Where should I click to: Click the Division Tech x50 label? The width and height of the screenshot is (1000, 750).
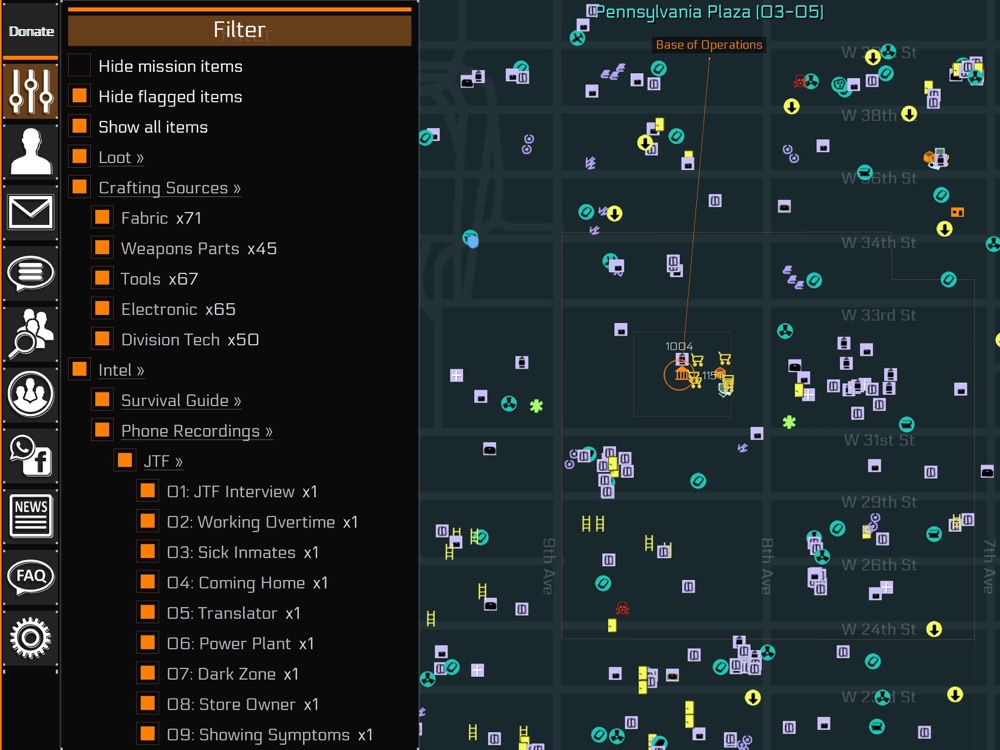(190, 340)
